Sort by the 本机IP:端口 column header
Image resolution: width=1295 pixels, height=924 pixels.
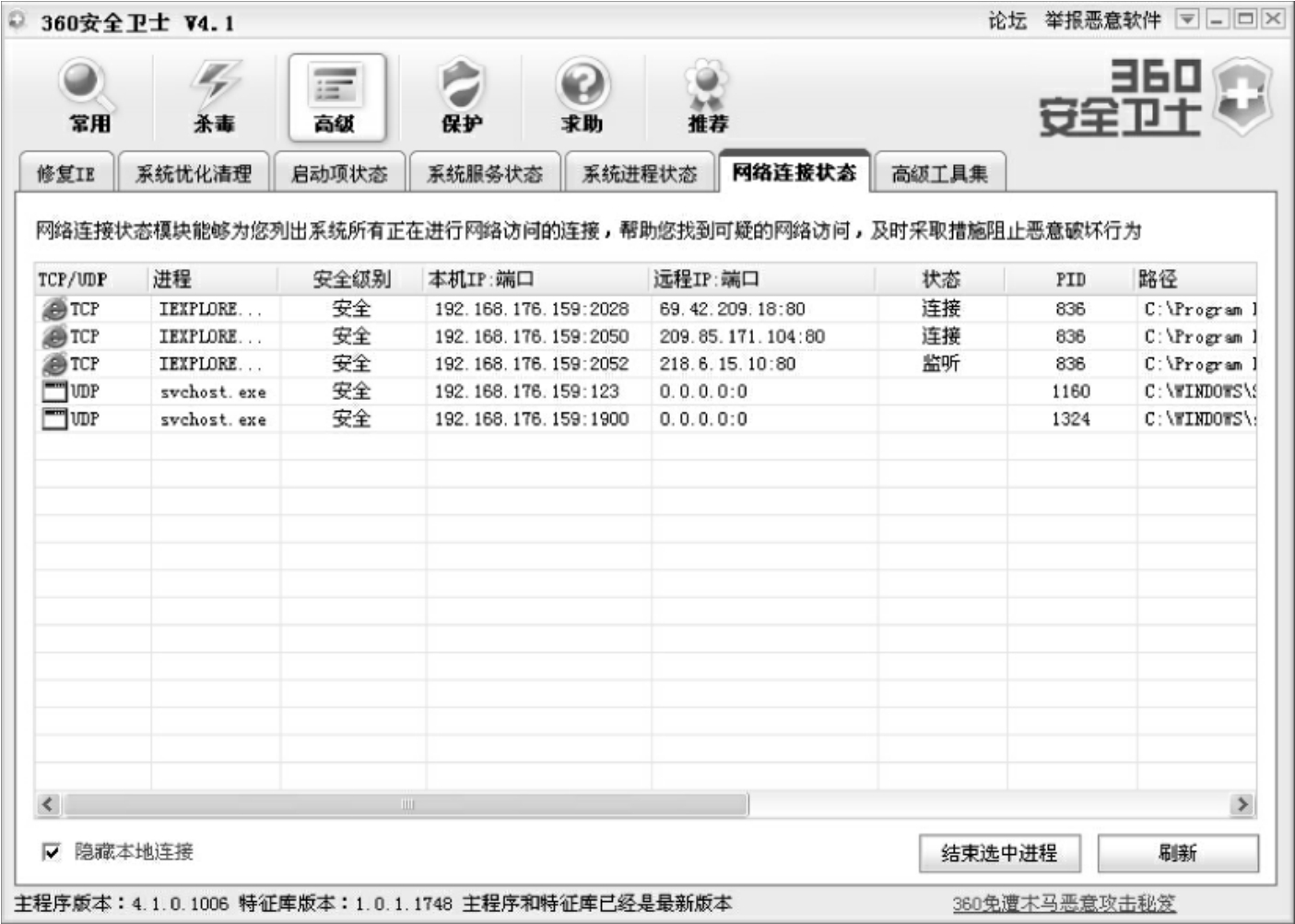(538, 279)
